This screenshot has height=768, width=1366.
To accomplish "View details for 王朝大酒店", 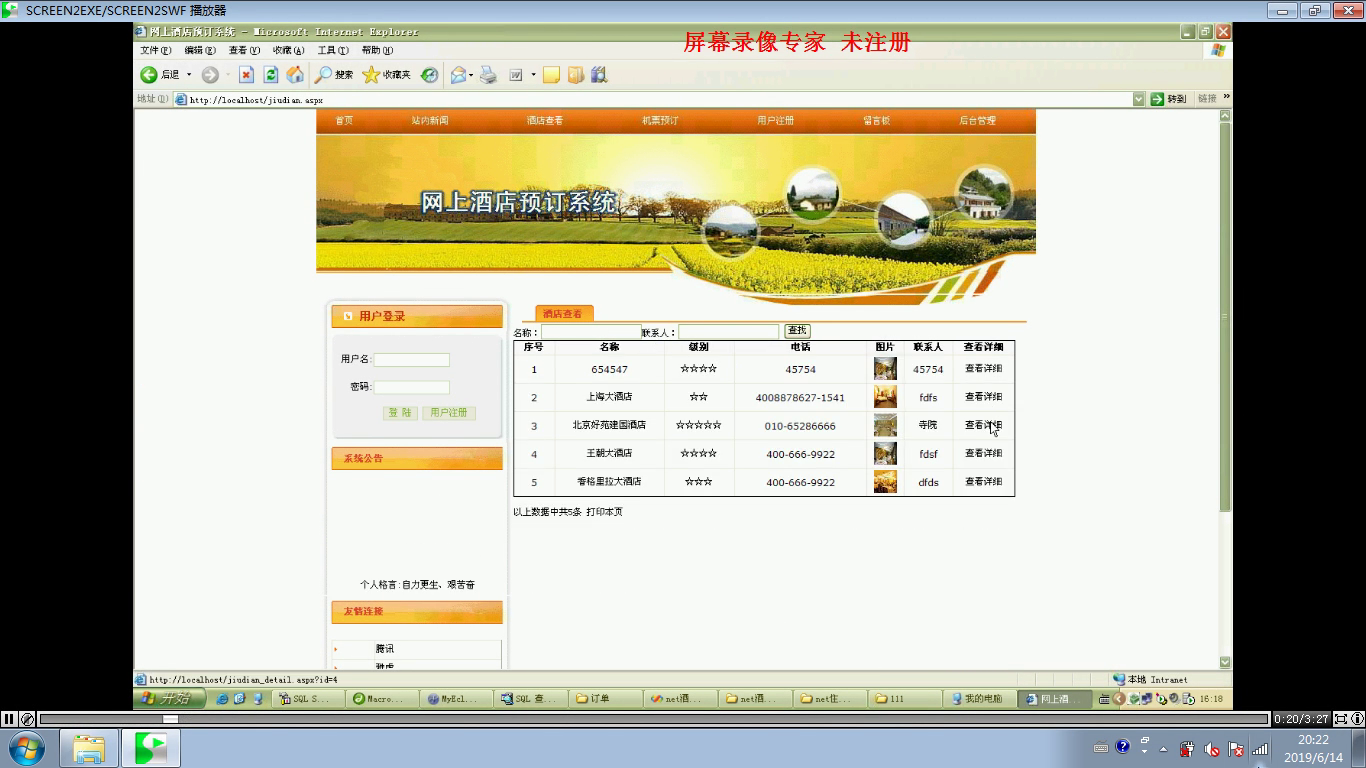I will pos(983,453).
